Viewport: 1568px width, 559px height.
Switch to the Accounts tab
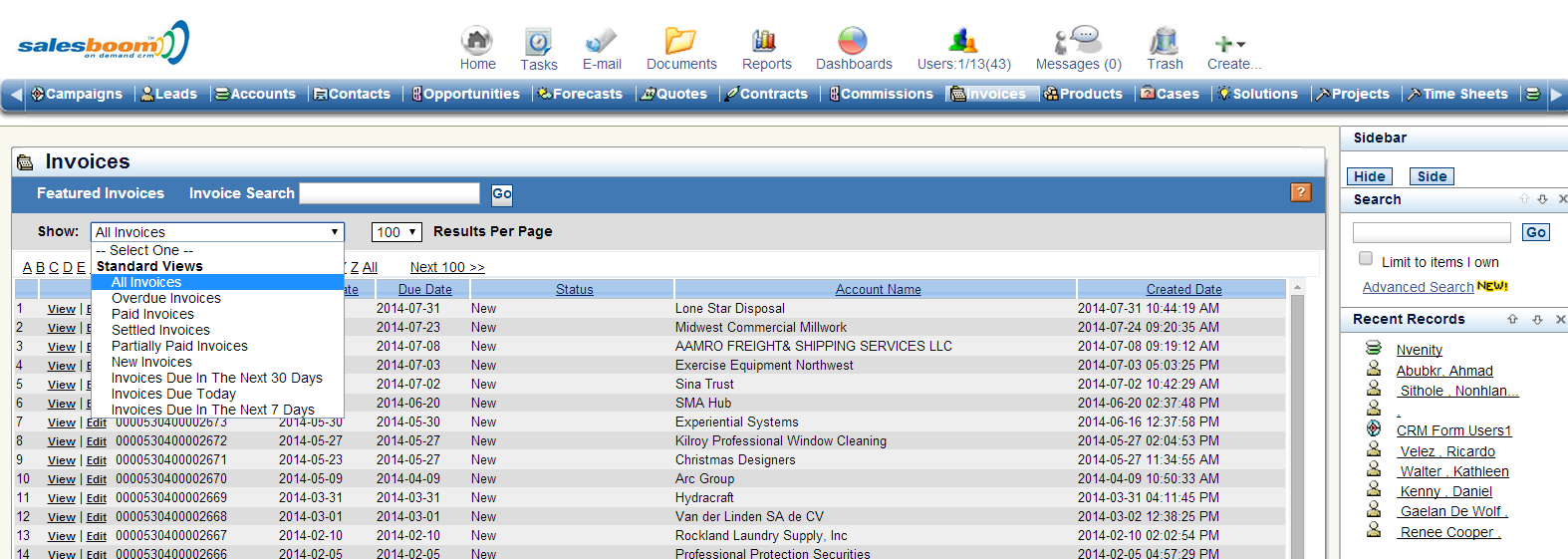[256, 94]
